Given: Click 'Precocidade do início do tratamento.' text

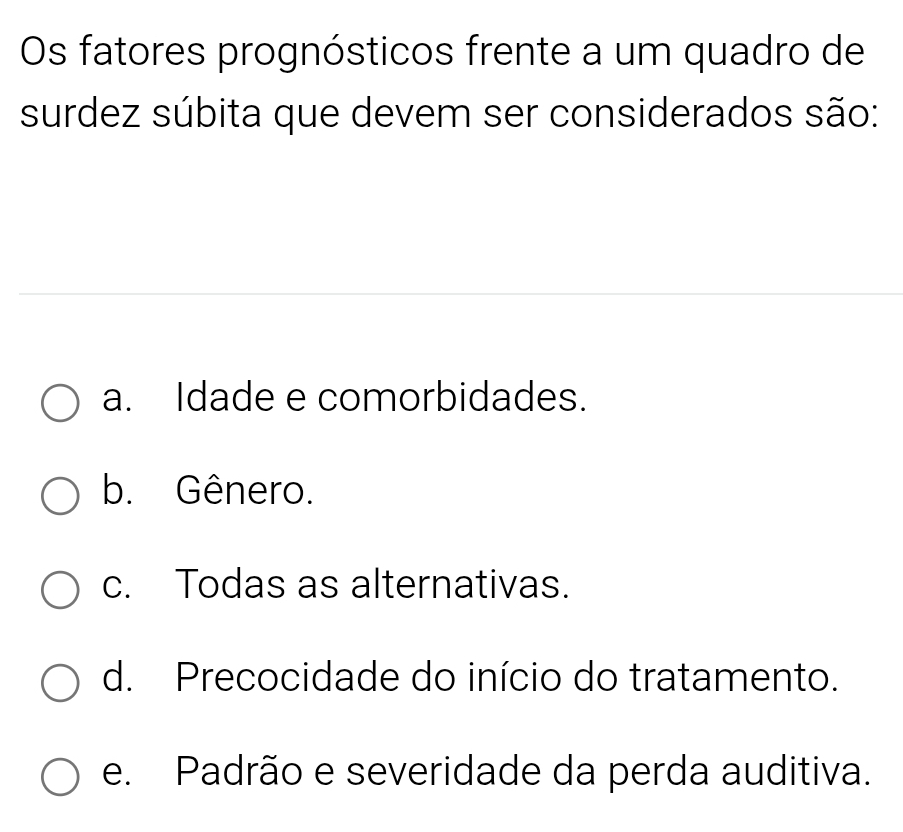Looking at the screenshot, I should click(x=505, y=676).
